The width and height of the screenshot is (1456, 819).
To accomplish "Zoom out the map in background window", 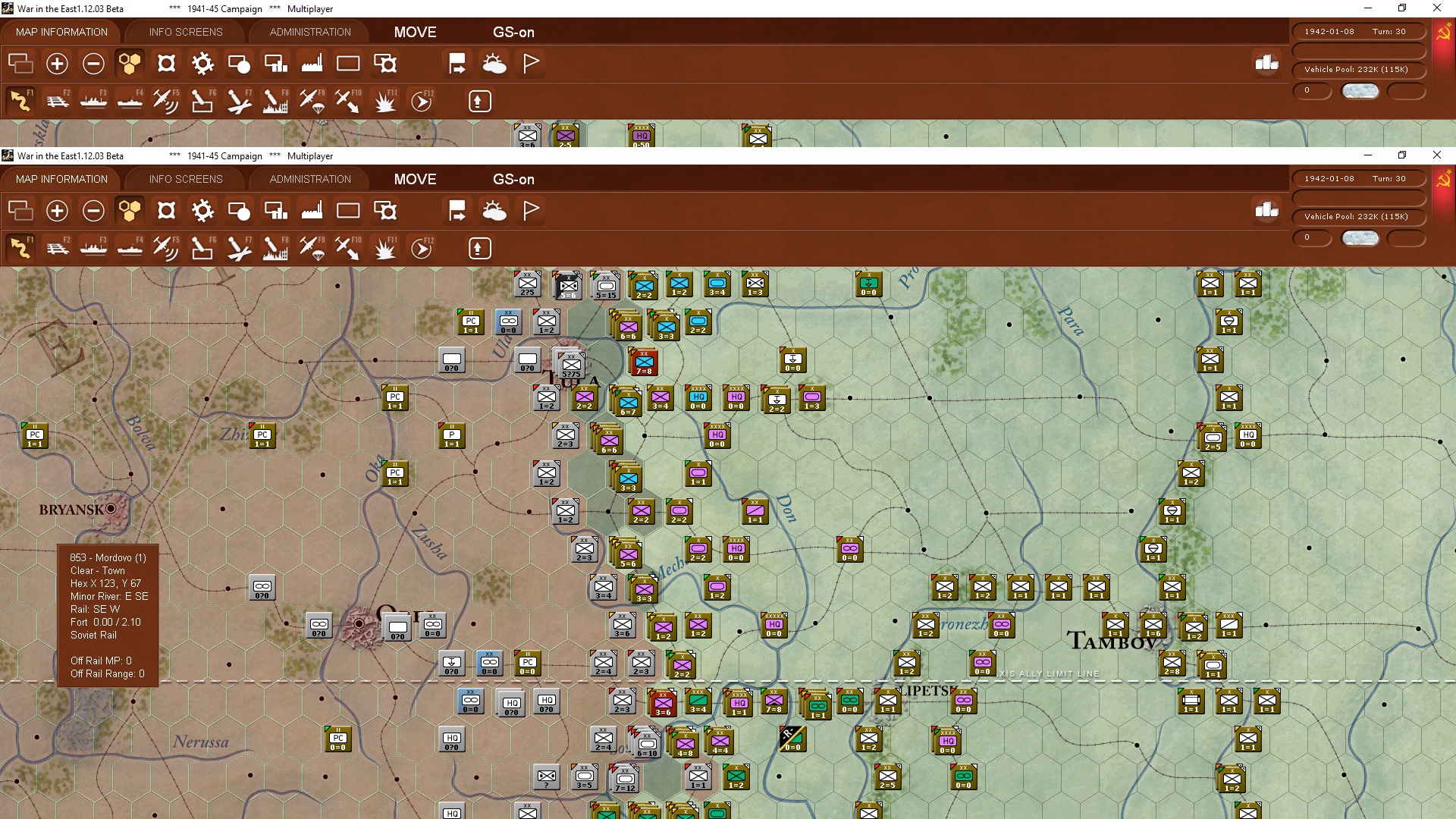I will tap(93, 64).
